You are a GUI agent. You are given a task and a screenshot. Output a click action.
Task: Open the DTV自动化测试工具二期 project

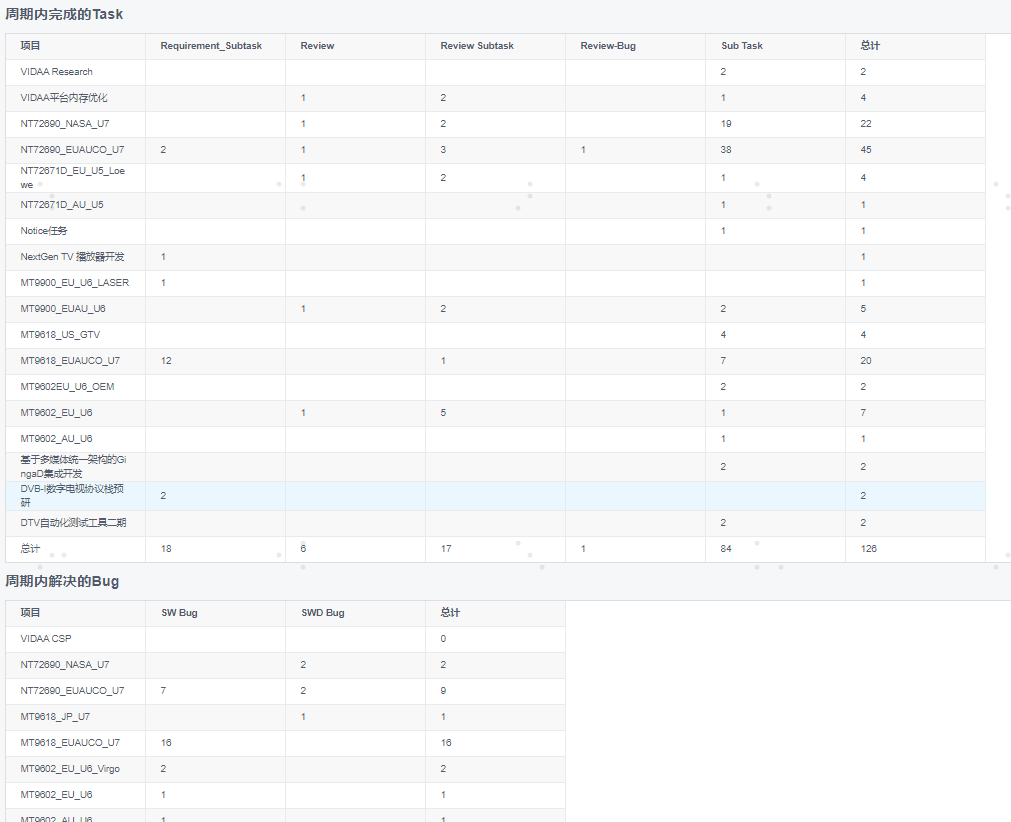[73, 523]
